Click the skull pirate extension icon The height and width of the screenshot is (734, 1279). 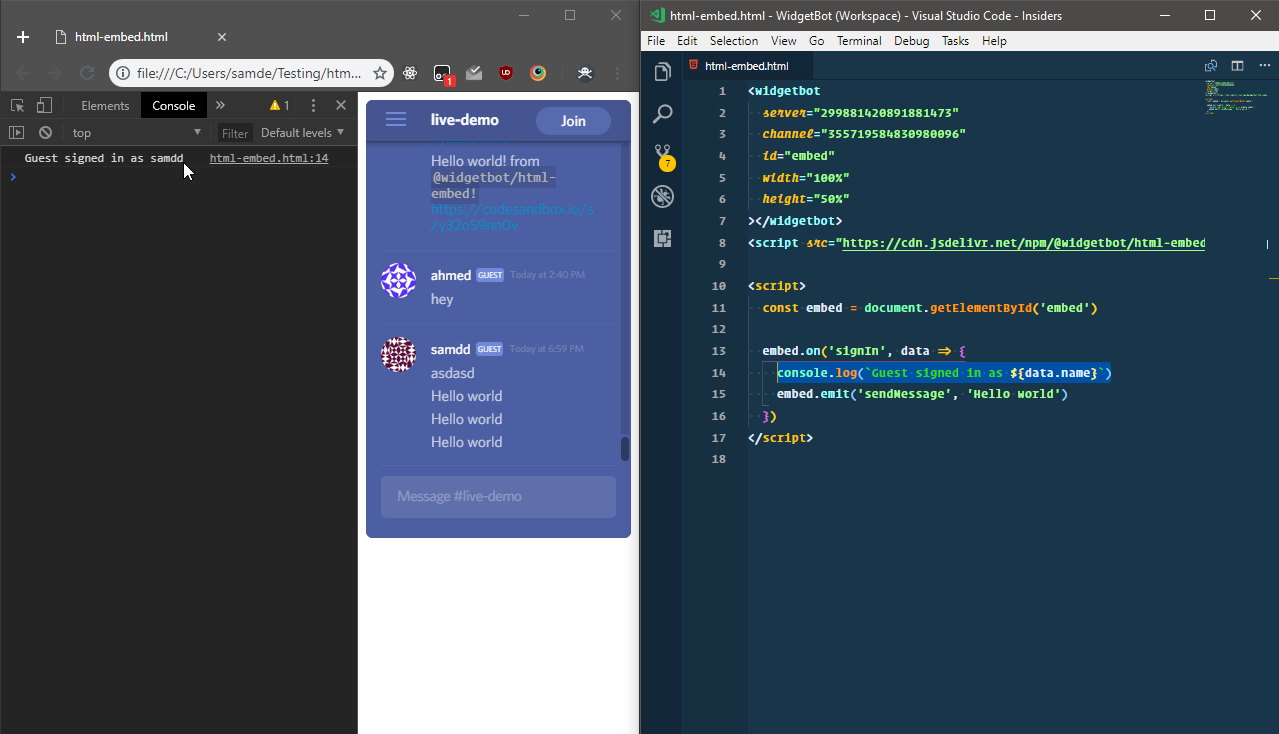coord(585,73)
